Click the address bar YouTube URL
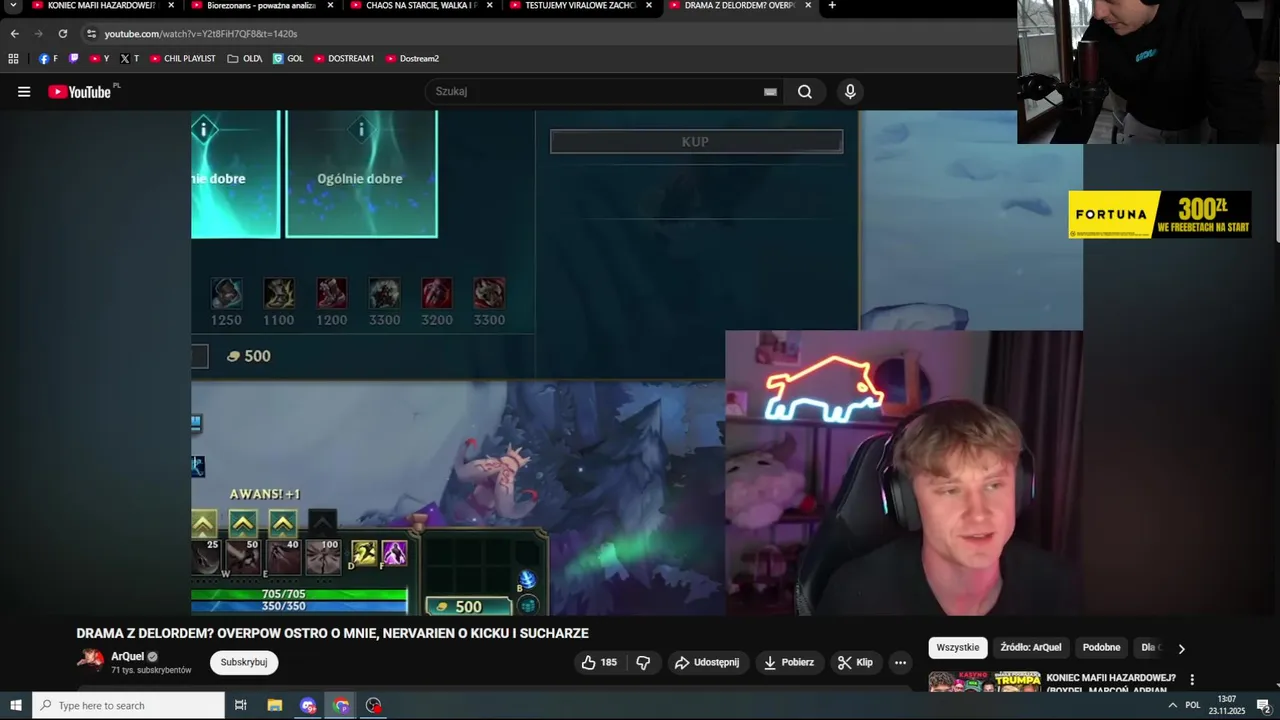 click(201, 34)
